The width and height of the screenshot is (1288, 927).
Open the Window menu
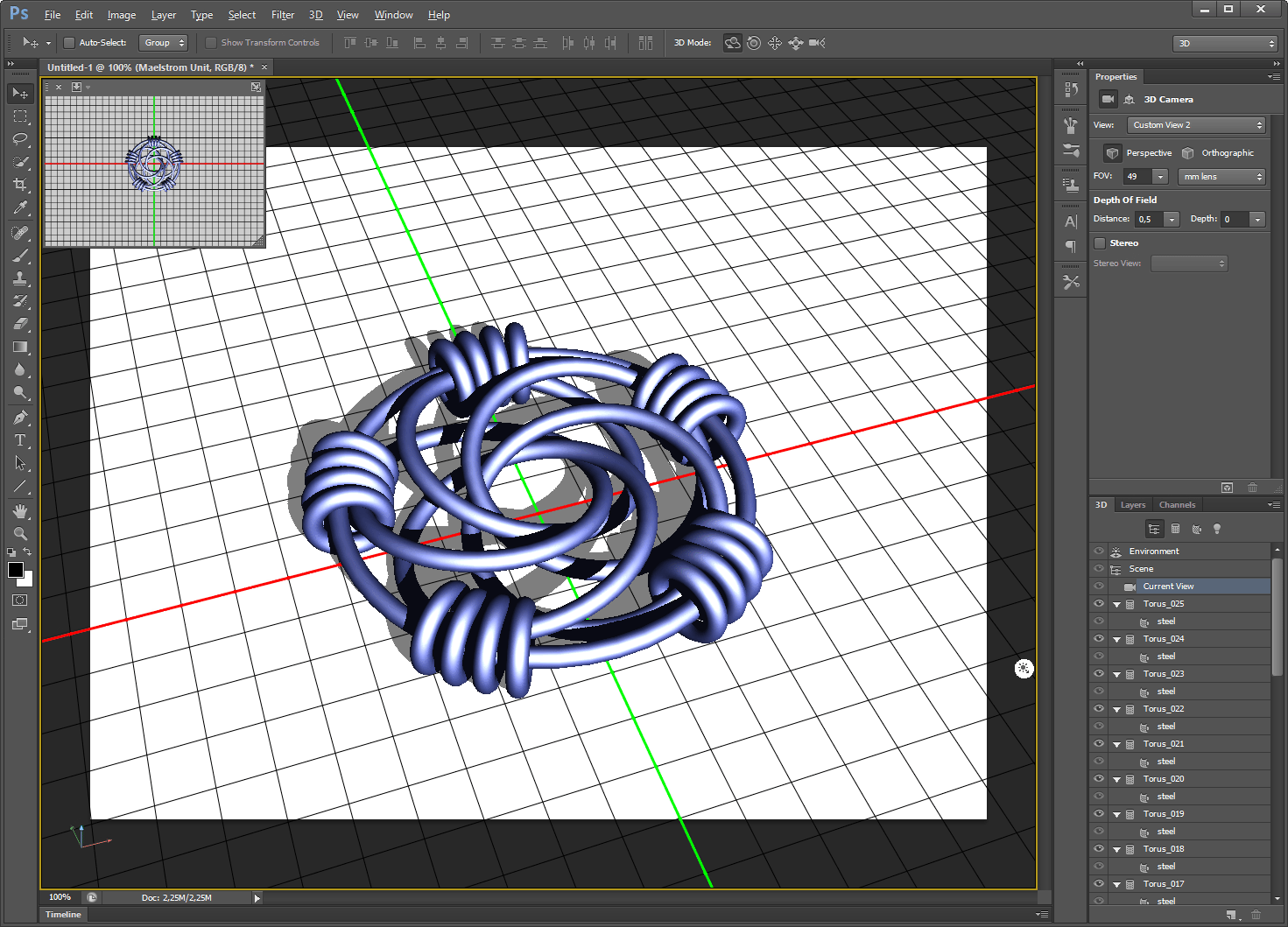tap(393, 15)
